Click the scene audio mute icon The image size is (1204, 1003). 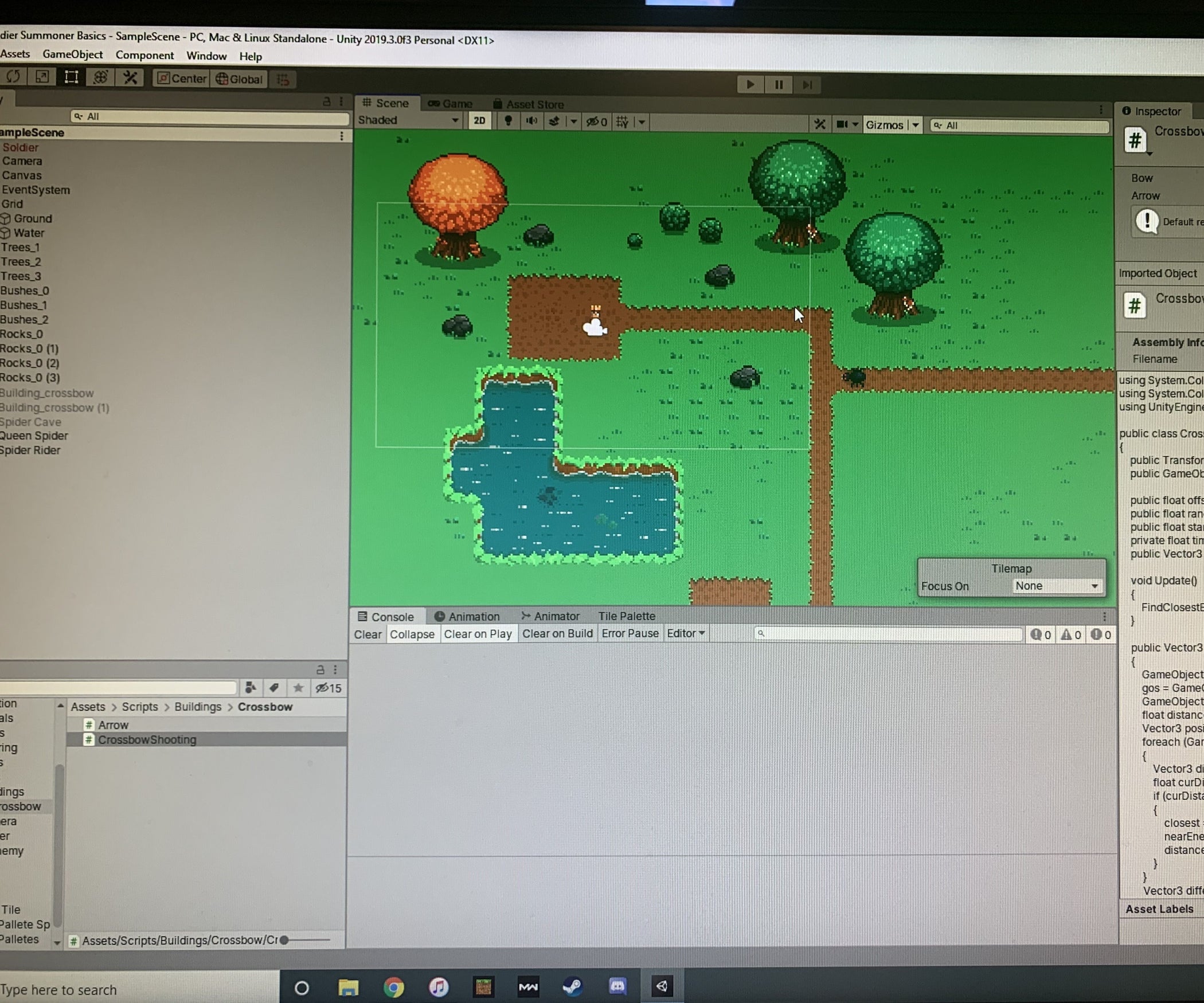tap(531, 122)
